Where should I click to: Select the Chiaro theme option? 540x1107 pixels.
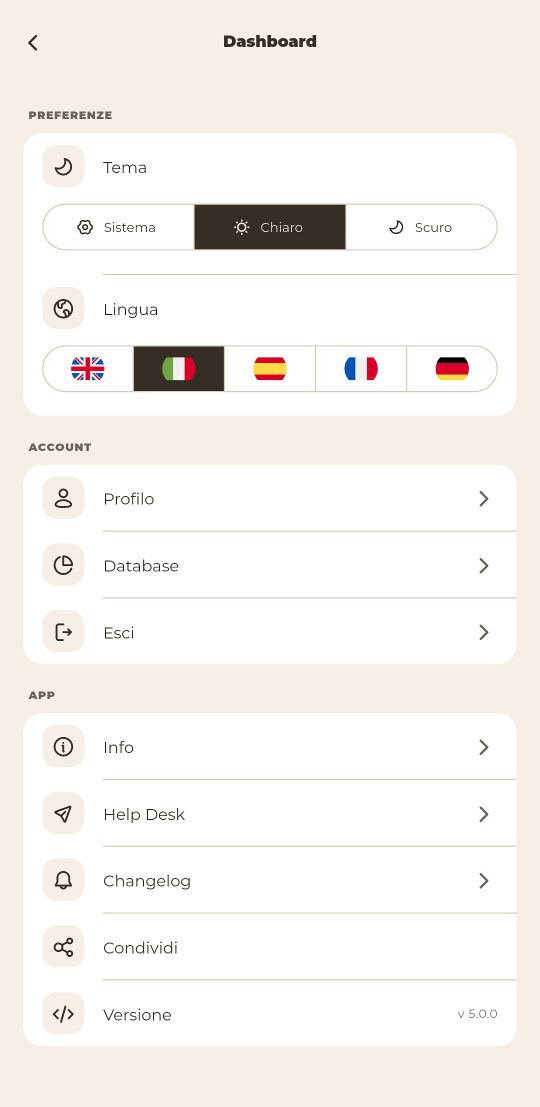pos(270,227)
